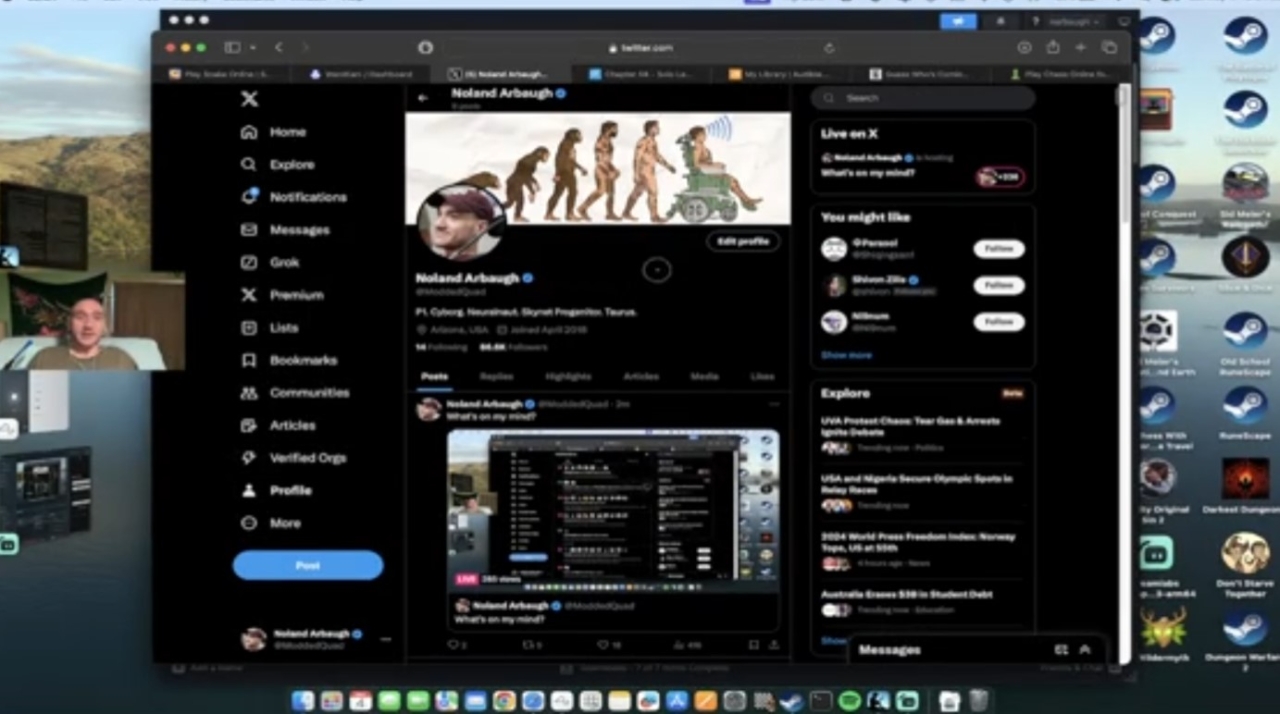Go to Home in the sidebar

click(274, 132)
